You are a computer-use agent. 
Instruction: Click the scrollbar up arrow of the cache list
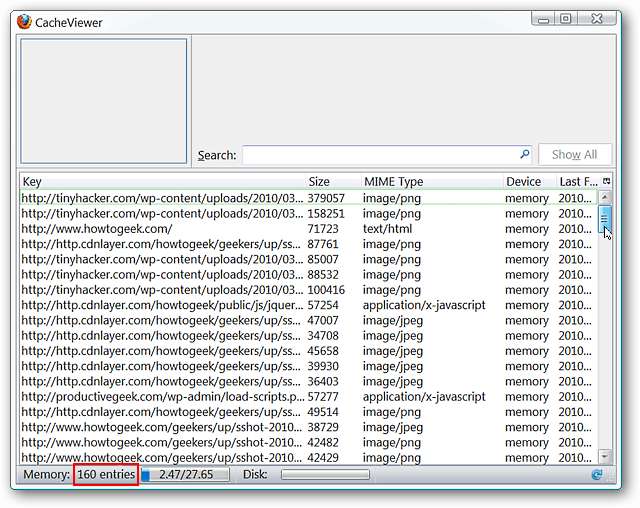pos(604,197)
